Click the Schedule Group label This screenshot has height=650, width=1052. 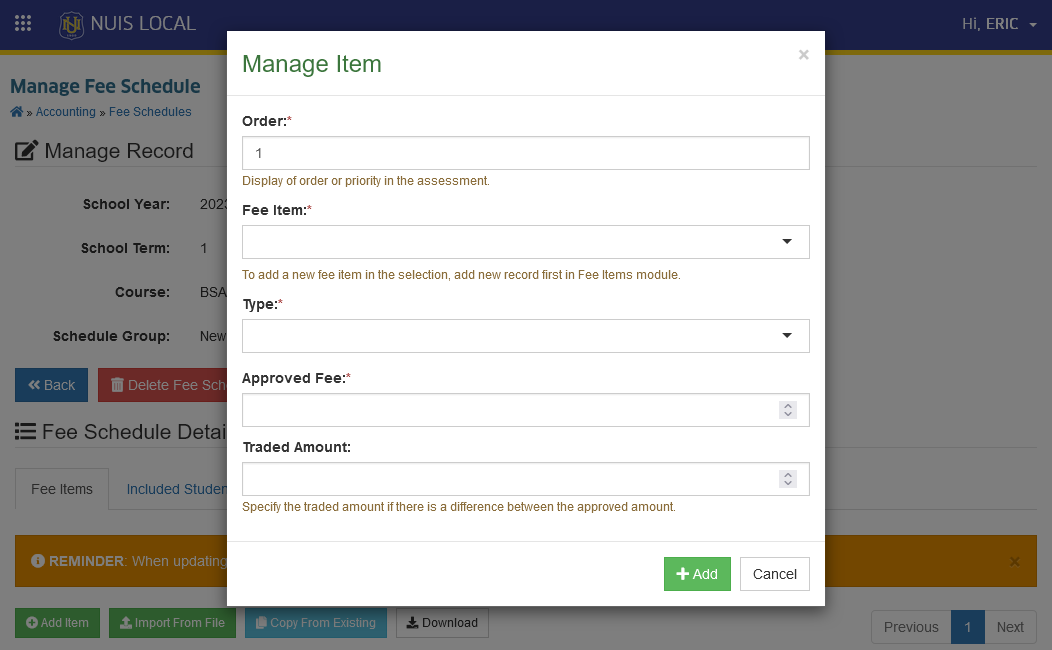pyautogui.click(x=111, y=337)
